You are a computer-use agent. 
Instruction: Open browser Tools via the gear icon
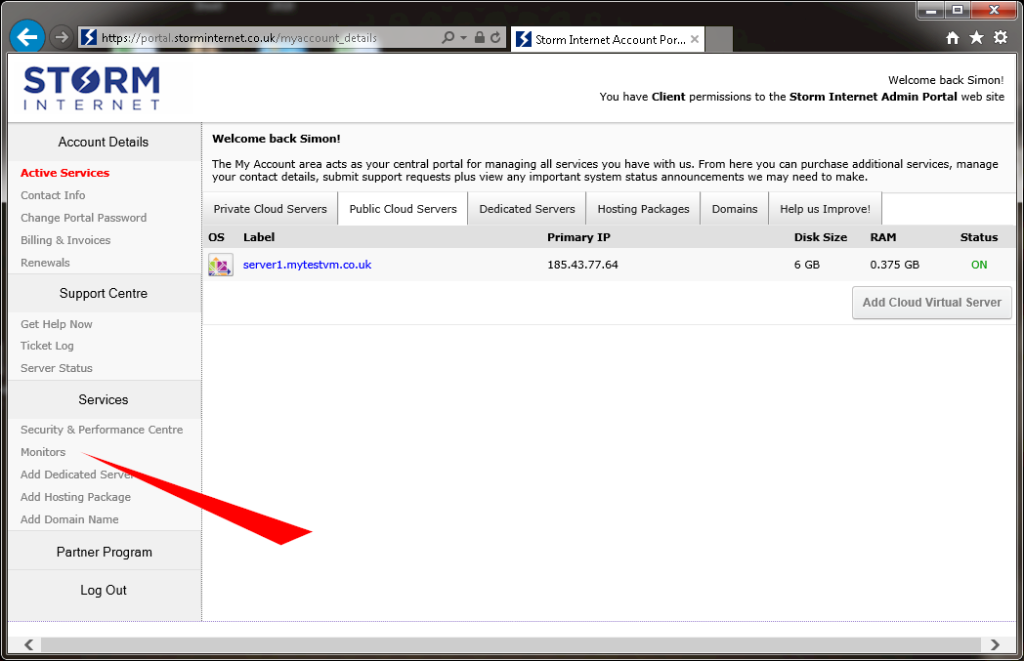[1000, 37]
